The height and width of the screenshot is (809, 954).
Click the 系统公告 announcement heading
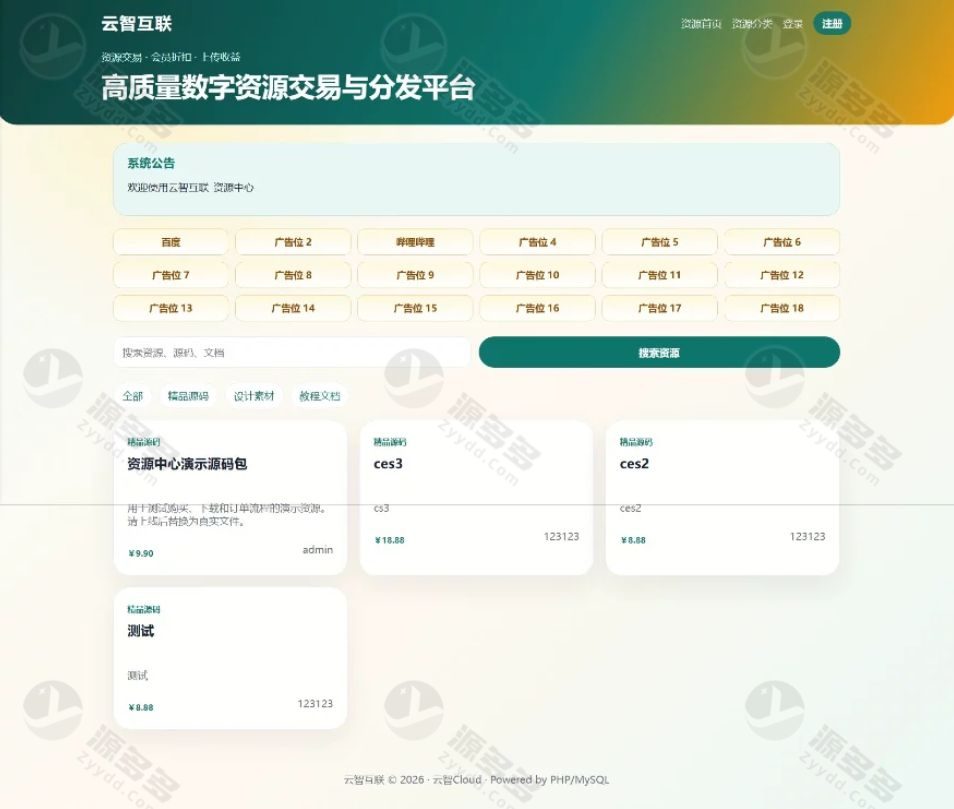click(x=151, y=162)
